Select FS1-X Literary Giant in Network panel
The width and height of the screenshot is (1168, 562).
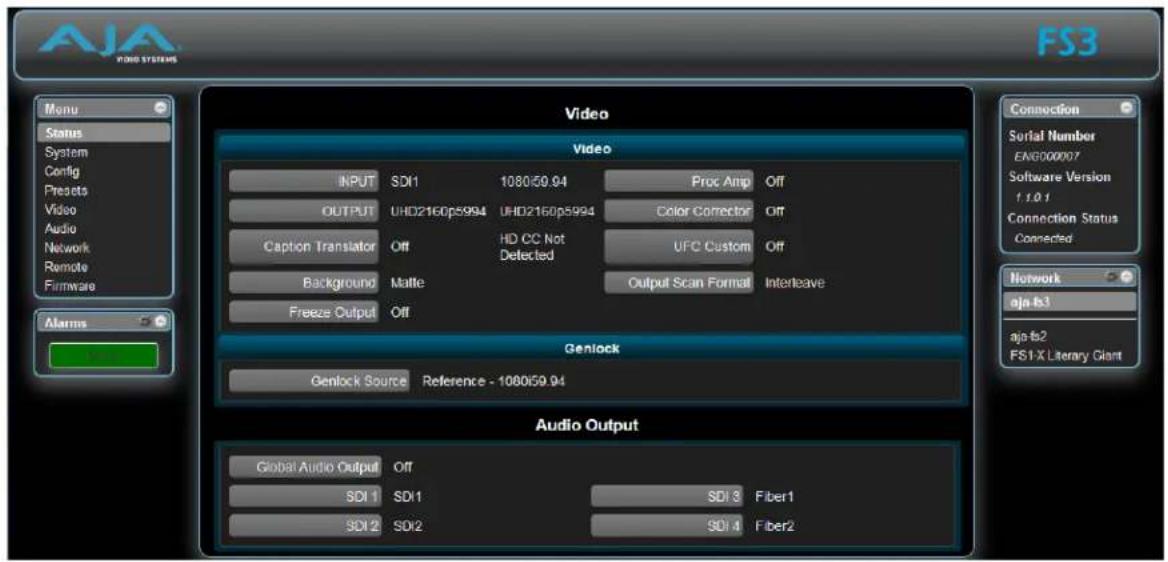(x=1063, y=356)
